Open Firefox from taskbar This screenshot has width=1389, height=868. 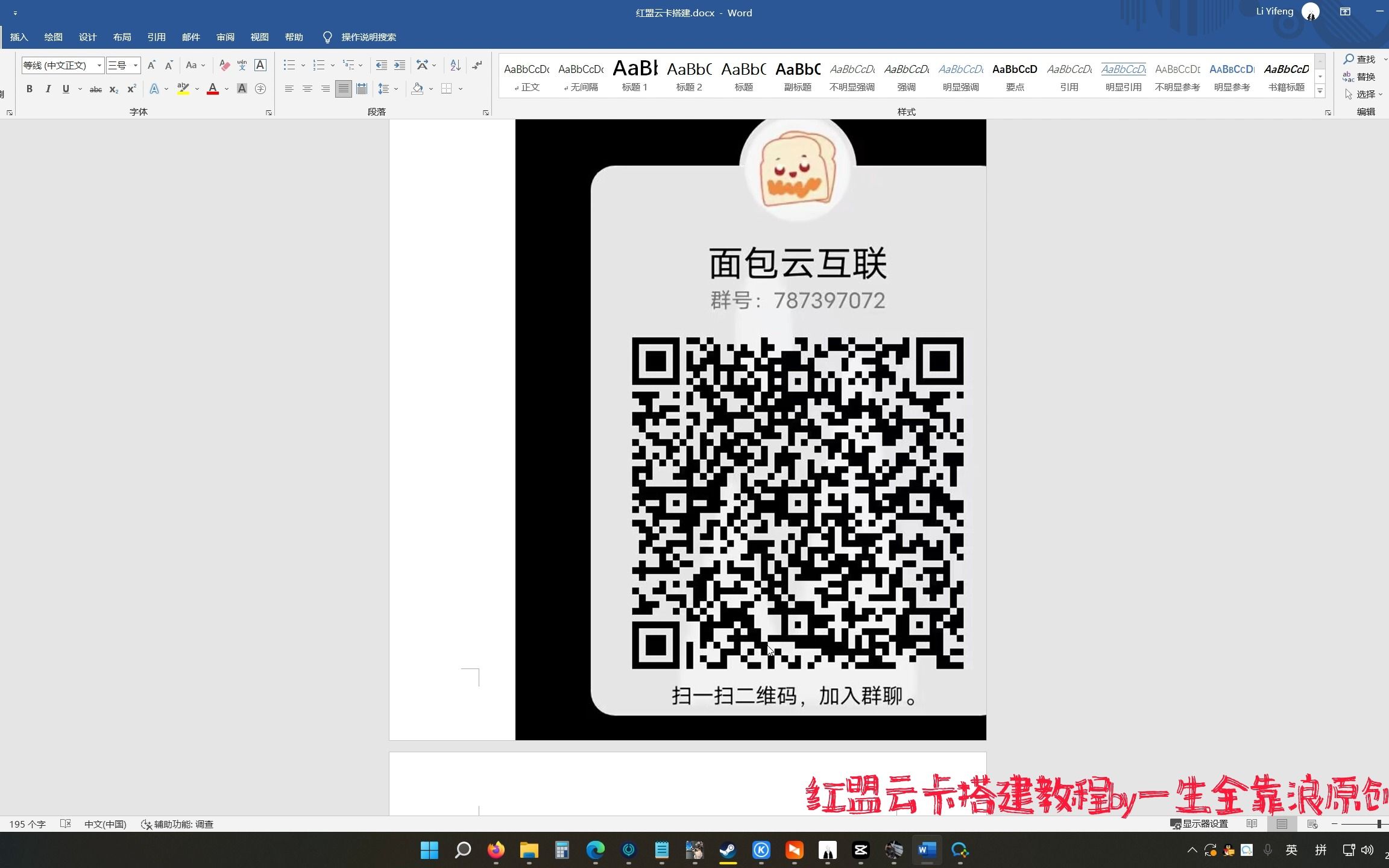(496, 850)
